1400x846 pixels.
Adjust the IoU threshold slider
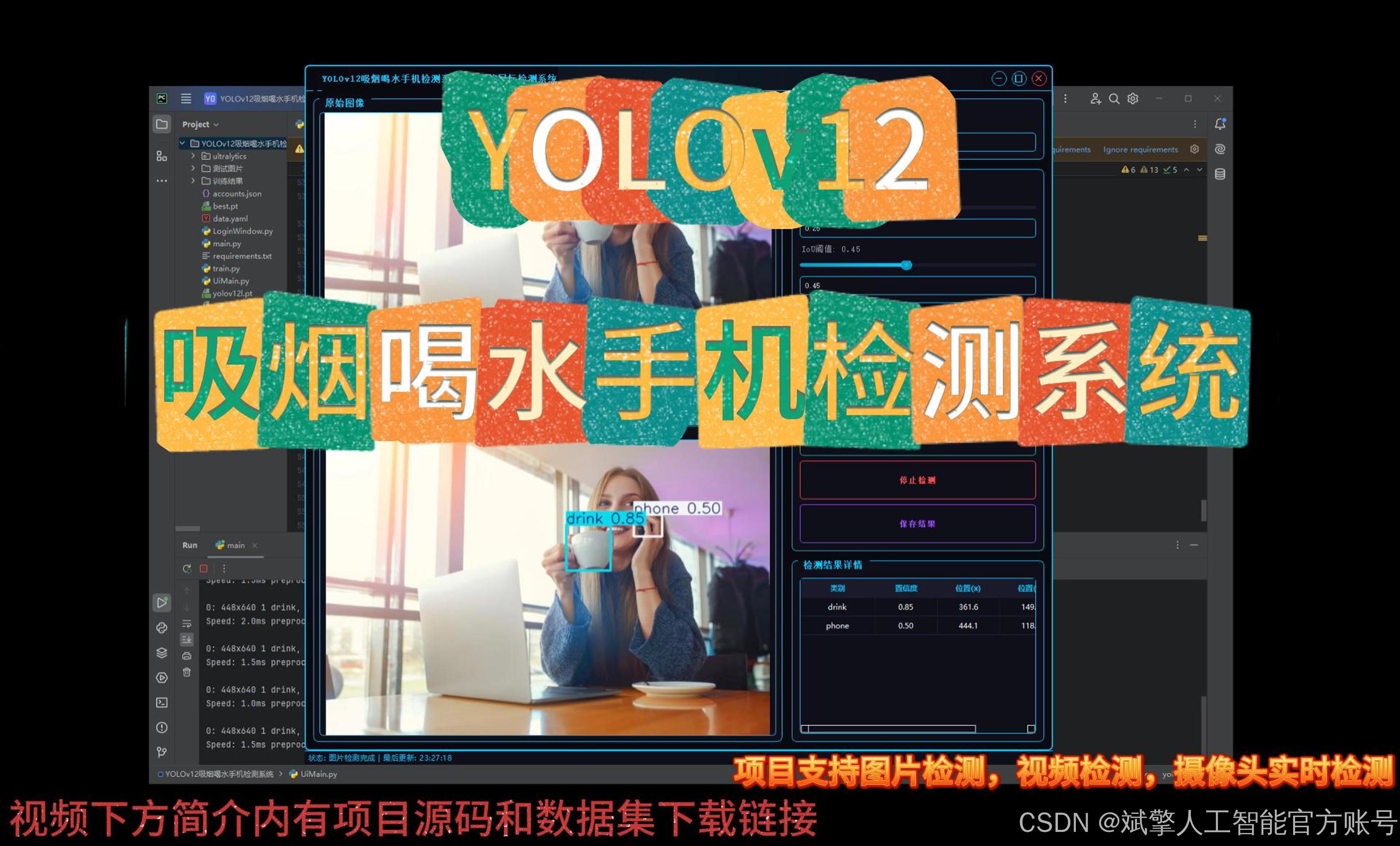pos(906,265)
